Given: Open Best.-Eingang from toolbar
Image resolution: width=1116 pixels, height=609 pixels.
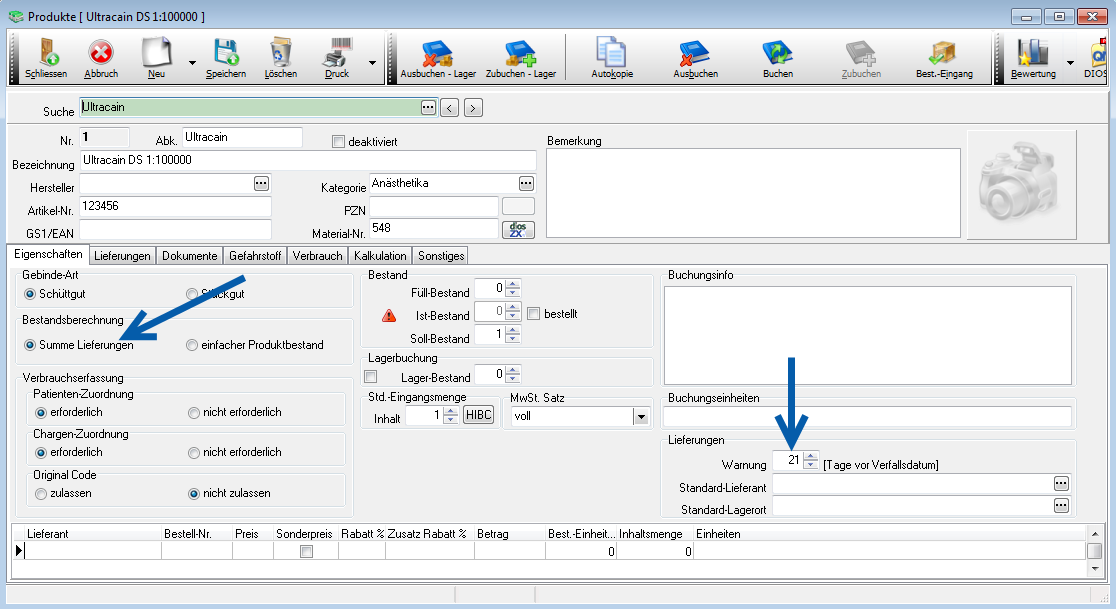Looking at the screenshot, I should point(944,54).
